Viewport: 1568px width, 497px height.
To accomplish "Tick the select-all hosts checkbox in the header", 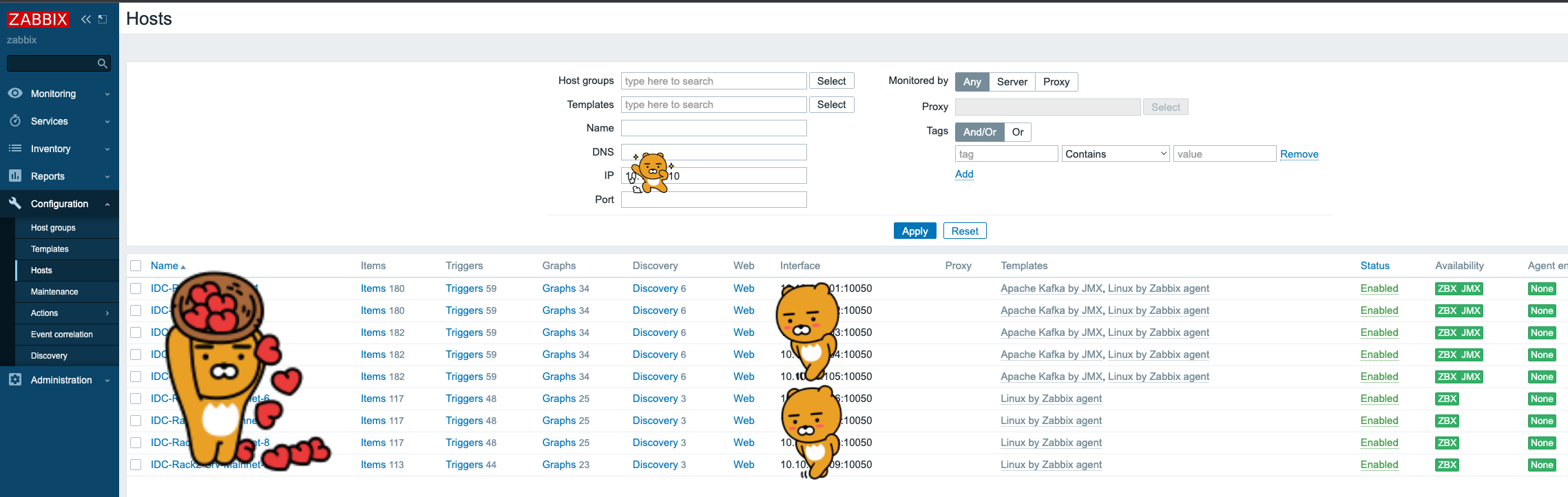I will pyautogui.click(x=136, y=266).
